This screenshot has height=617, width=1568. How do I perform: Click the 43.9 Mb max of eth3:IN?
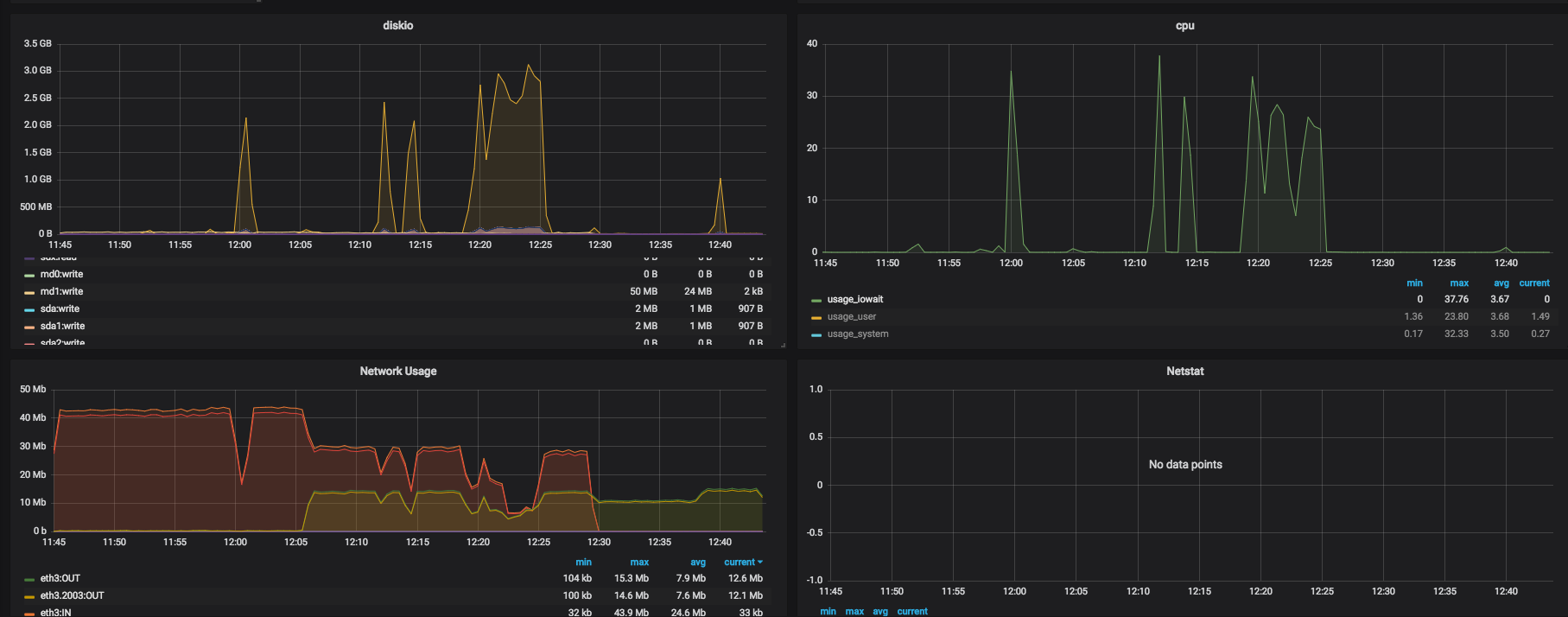pos(632,613)
